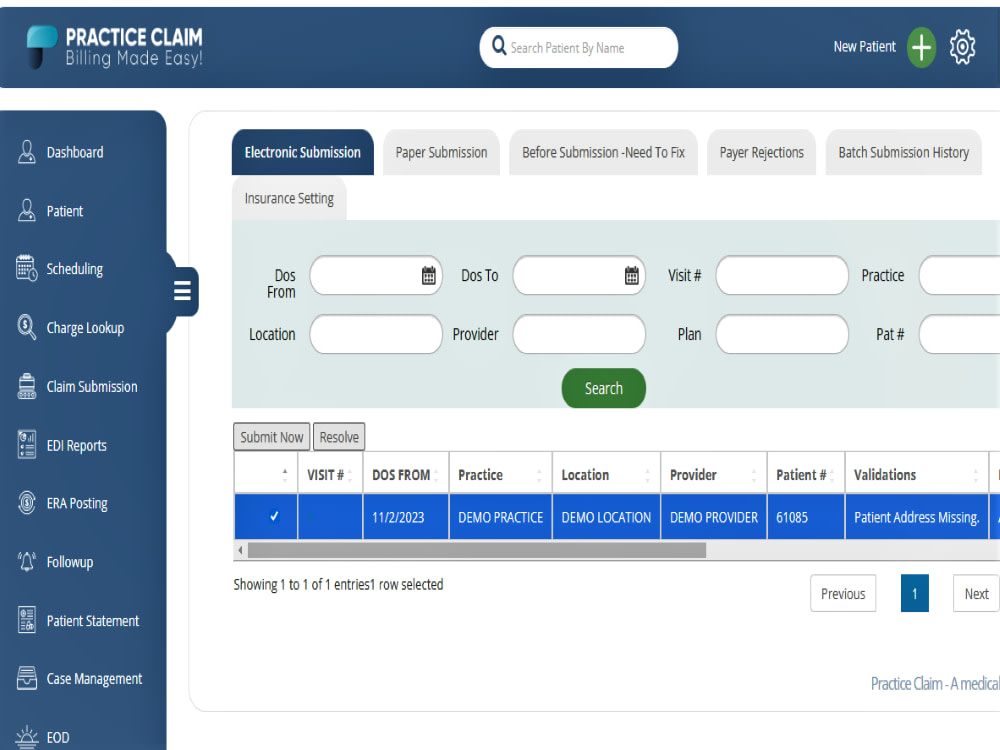The height and width of the screenshot is (750, 1000).
Task: Go to Previous page
Action: click(842, 593)
